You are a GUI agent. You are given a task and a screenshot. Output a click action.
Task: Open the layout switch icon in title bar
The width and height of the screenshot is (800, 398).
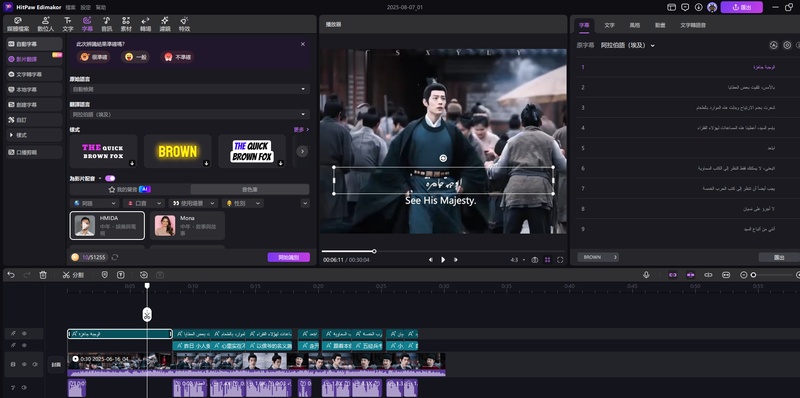coord(672,7)
